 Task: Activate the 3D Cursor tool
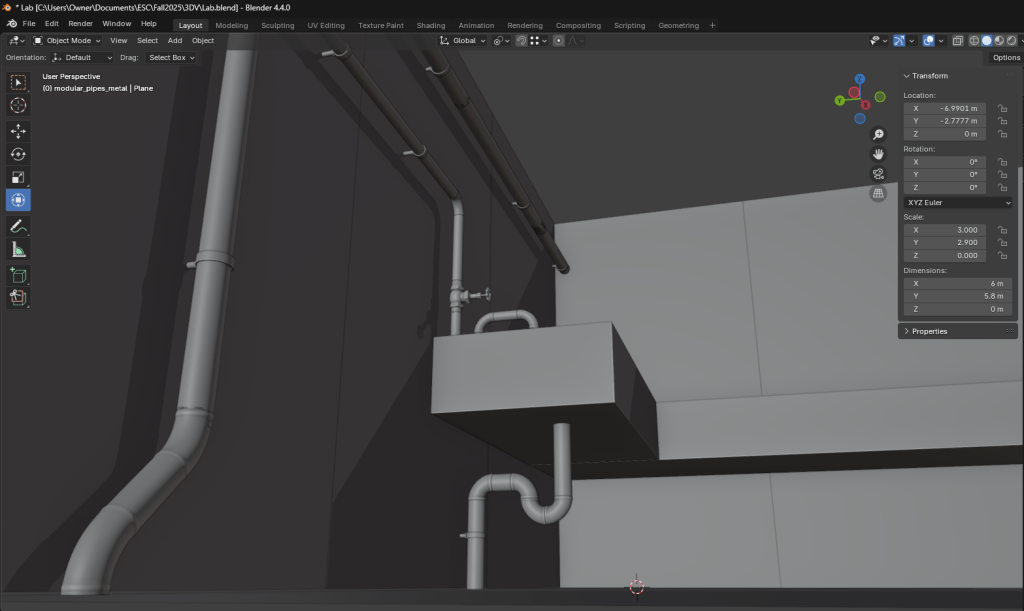tap(18, 105)
